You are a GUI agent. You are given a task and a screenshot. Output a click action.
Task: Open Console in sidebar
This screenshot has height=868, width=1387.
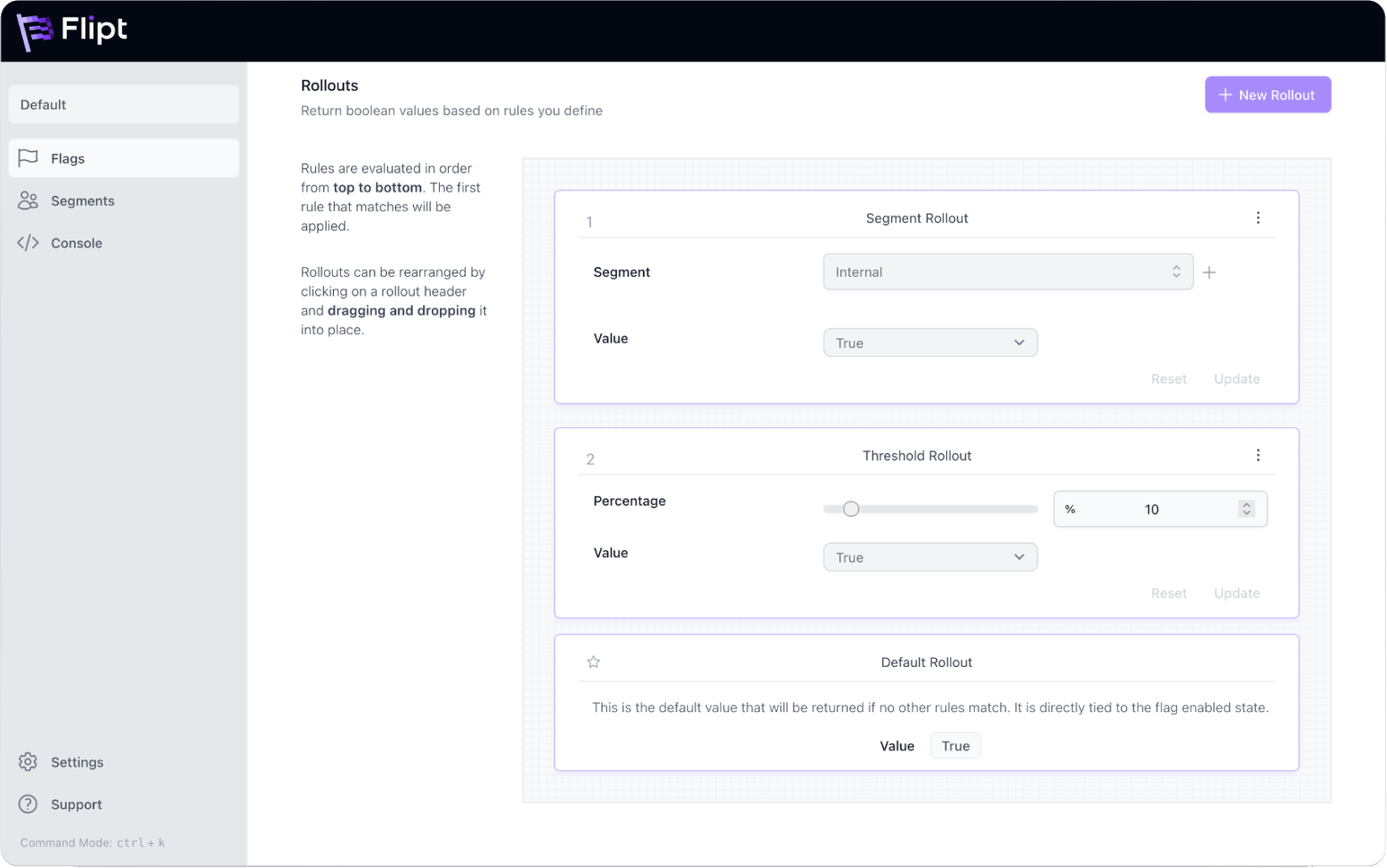[124, 243]
